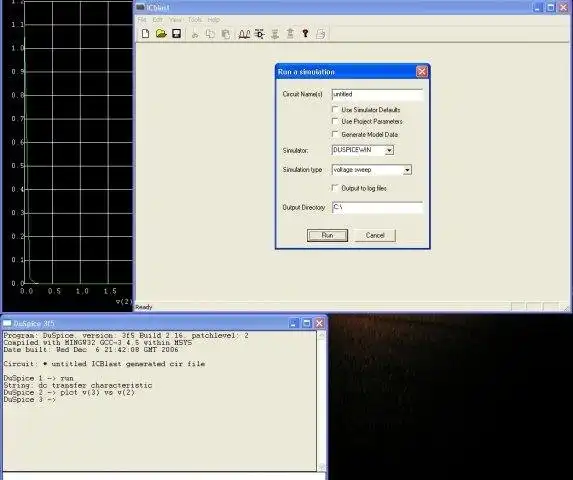Minimize the ICblast window
Image resolution: width=573 pixels, height=480 pixels.
pos(537,7)
